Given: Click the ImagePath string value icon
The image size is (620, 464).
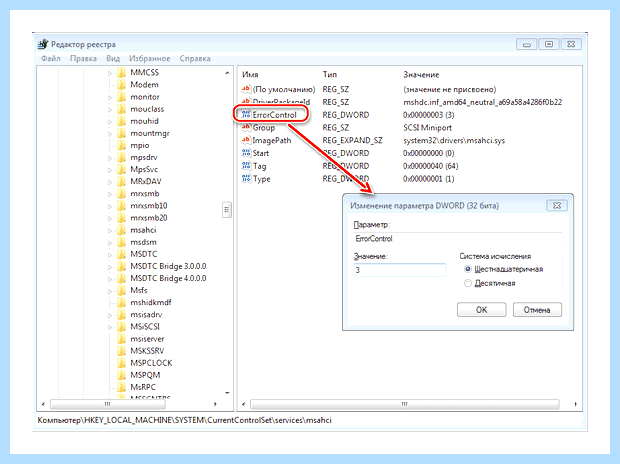Looking at the screenshot, I should coord(246,140).
